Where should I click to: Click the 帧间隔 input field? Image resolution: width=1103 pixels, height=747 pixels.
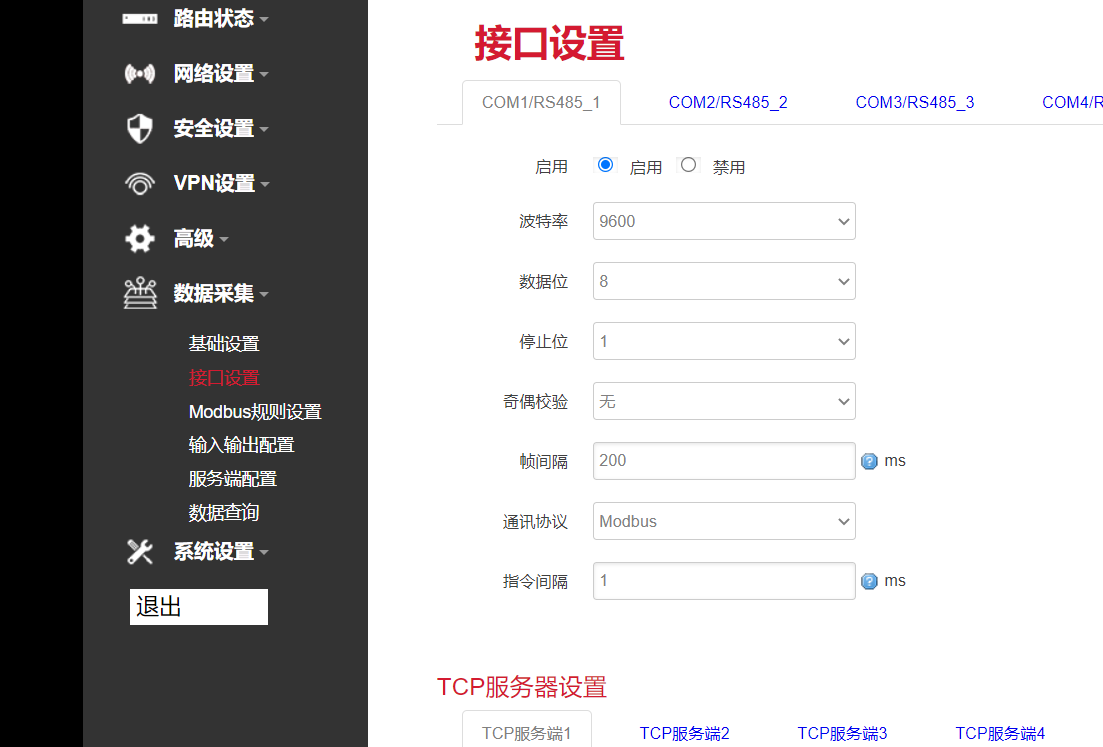[723, 460]
